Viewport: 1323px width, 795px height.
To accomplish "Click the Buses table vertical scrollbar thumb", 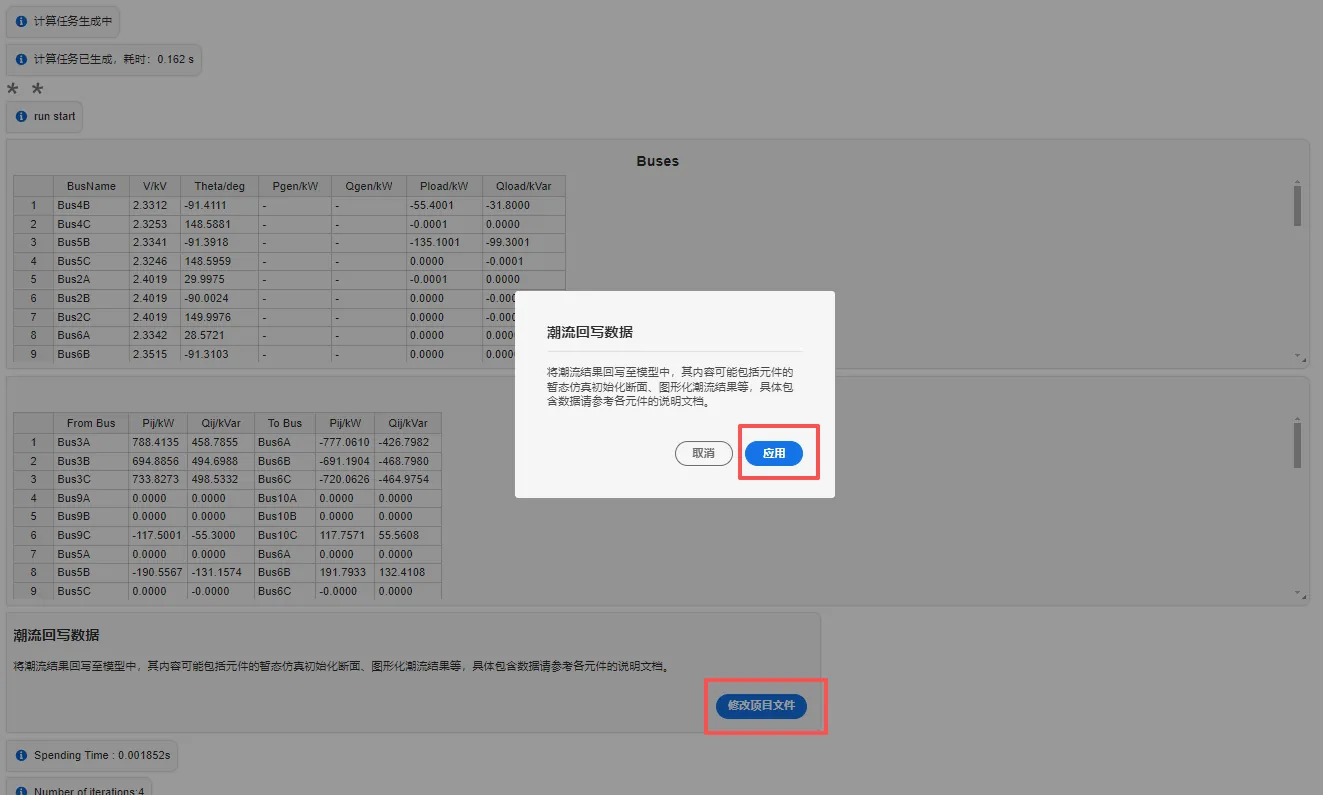I will 1297,206.
